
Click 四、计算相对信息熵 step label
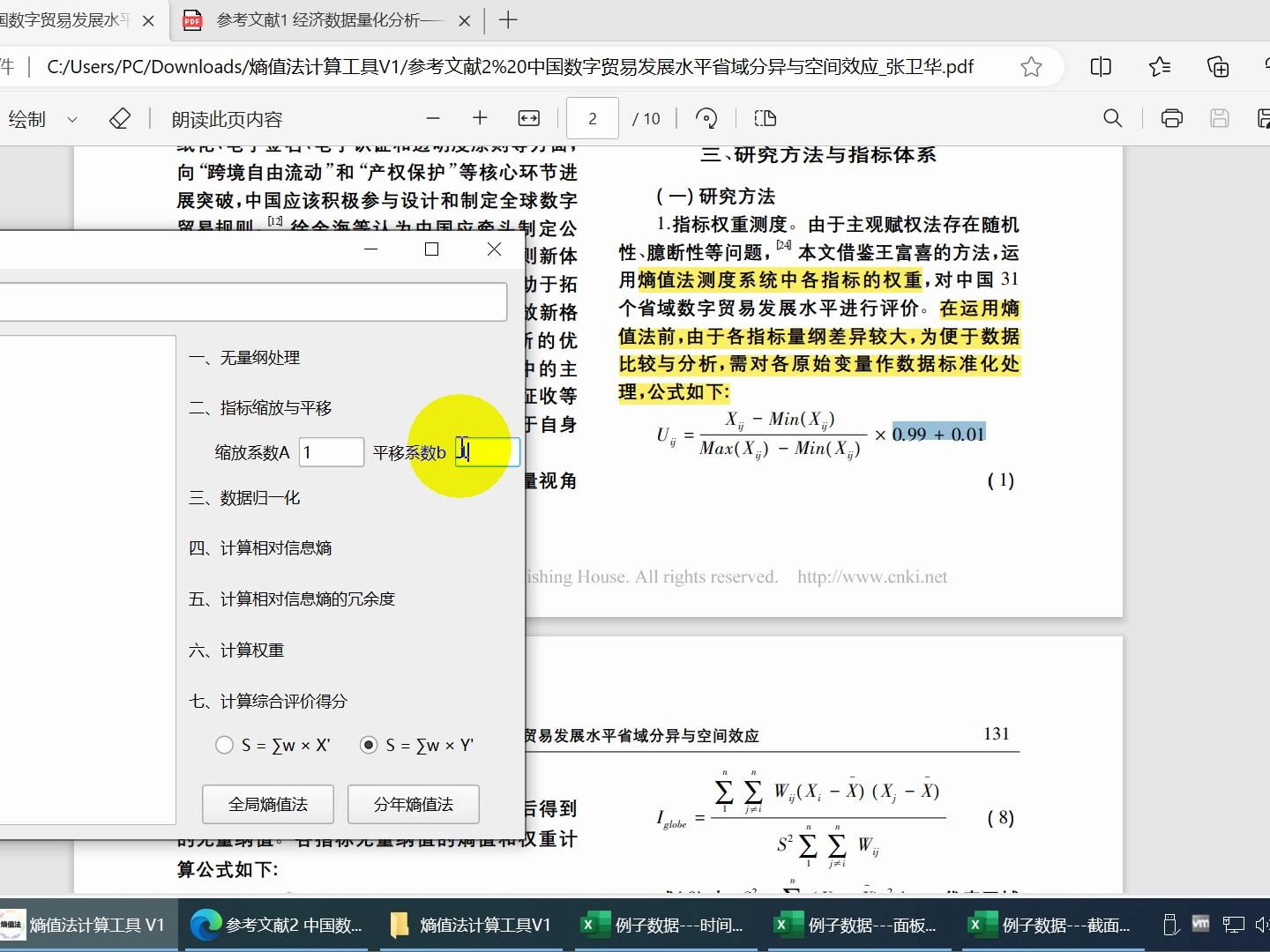point(260,548)
